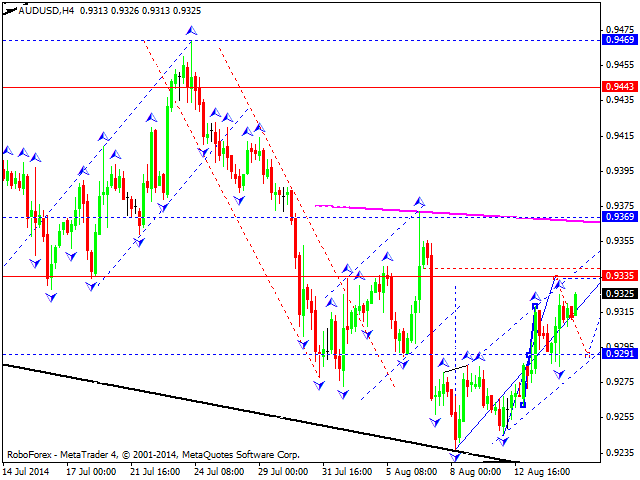Click the up fractal arrow at the 0.9369 spike
The image size is (640, 480).
coord(419,202)
